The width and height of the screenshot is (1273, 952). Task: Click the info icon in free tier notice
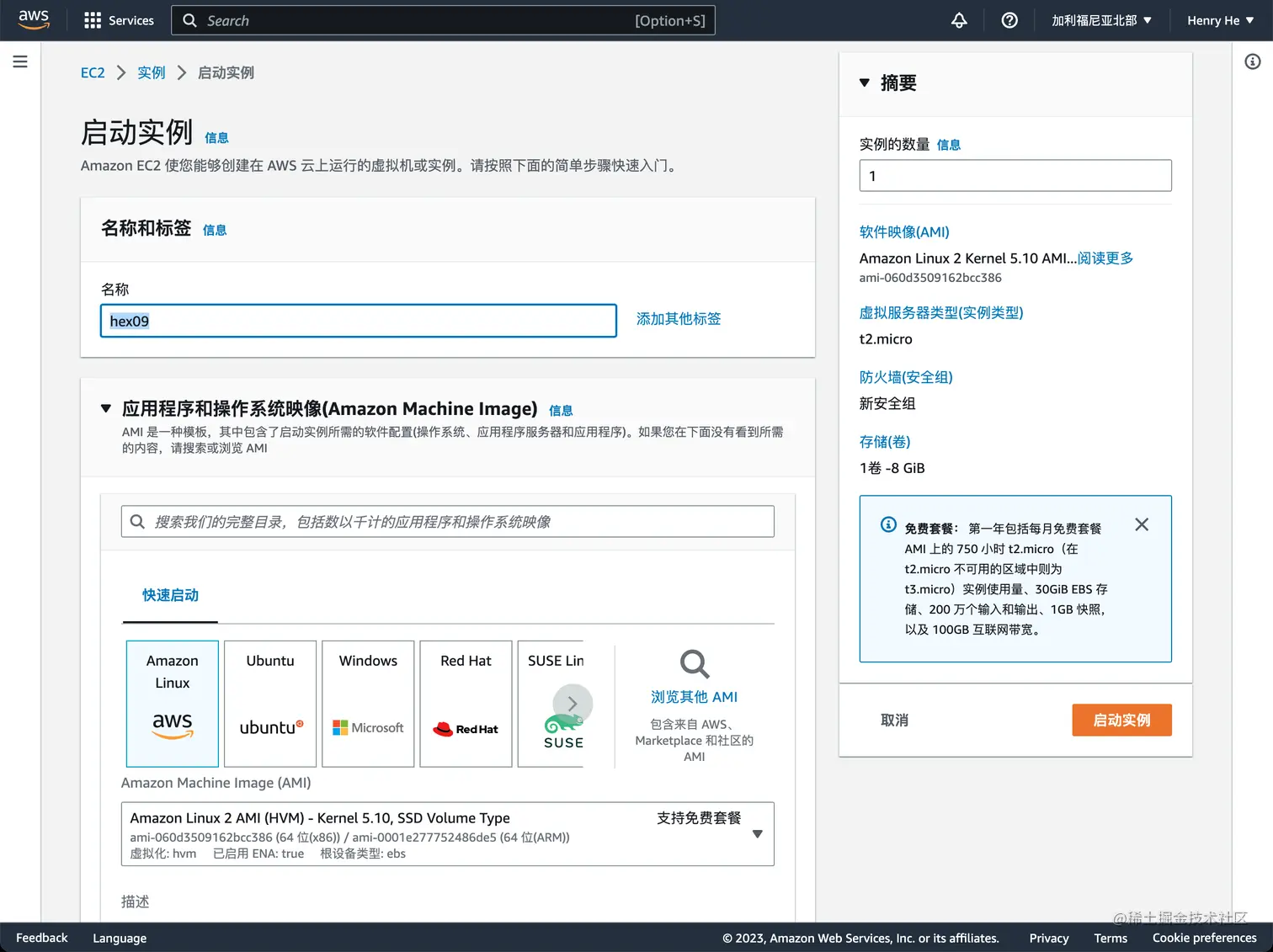tap(888, 524)
